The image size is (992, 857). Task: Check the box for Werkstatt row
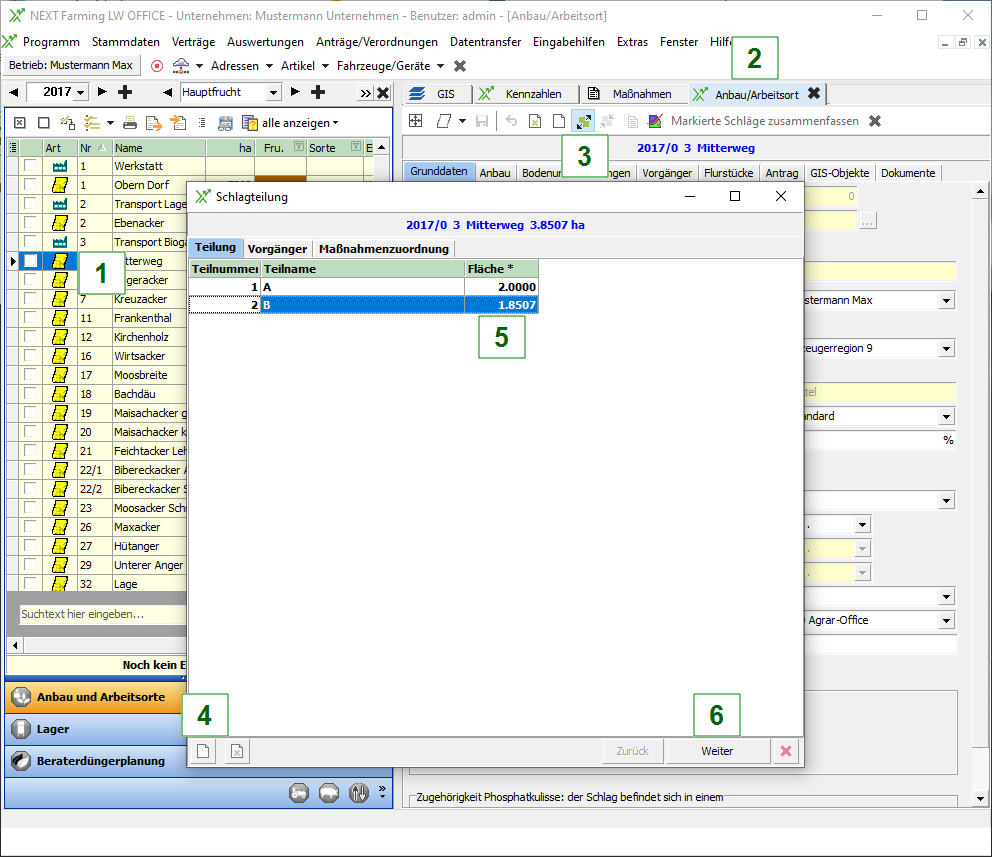pyautogui.click(x=31, y=166)
